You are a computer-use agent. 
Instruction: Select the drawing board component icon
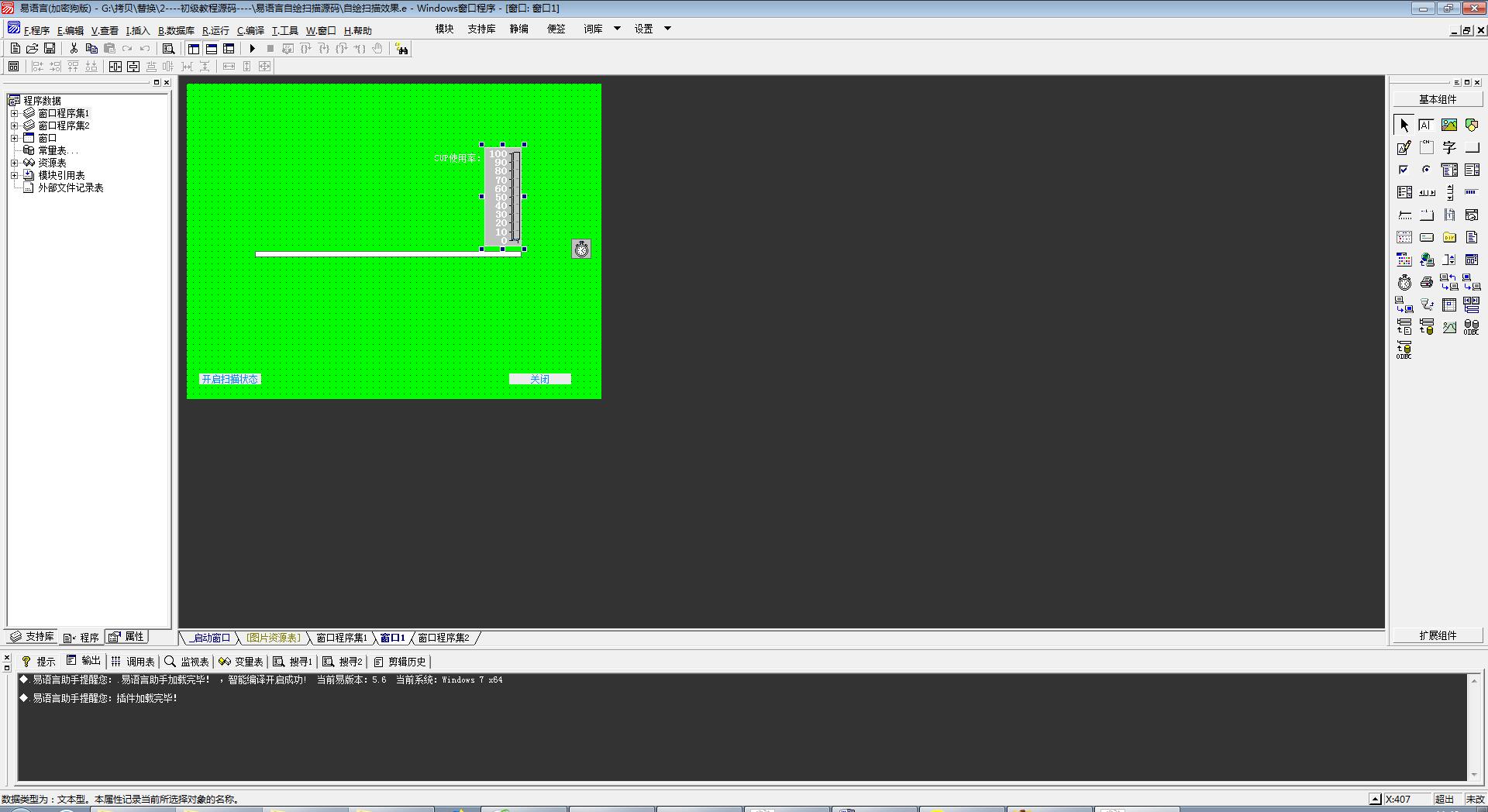coord(1404,147)
